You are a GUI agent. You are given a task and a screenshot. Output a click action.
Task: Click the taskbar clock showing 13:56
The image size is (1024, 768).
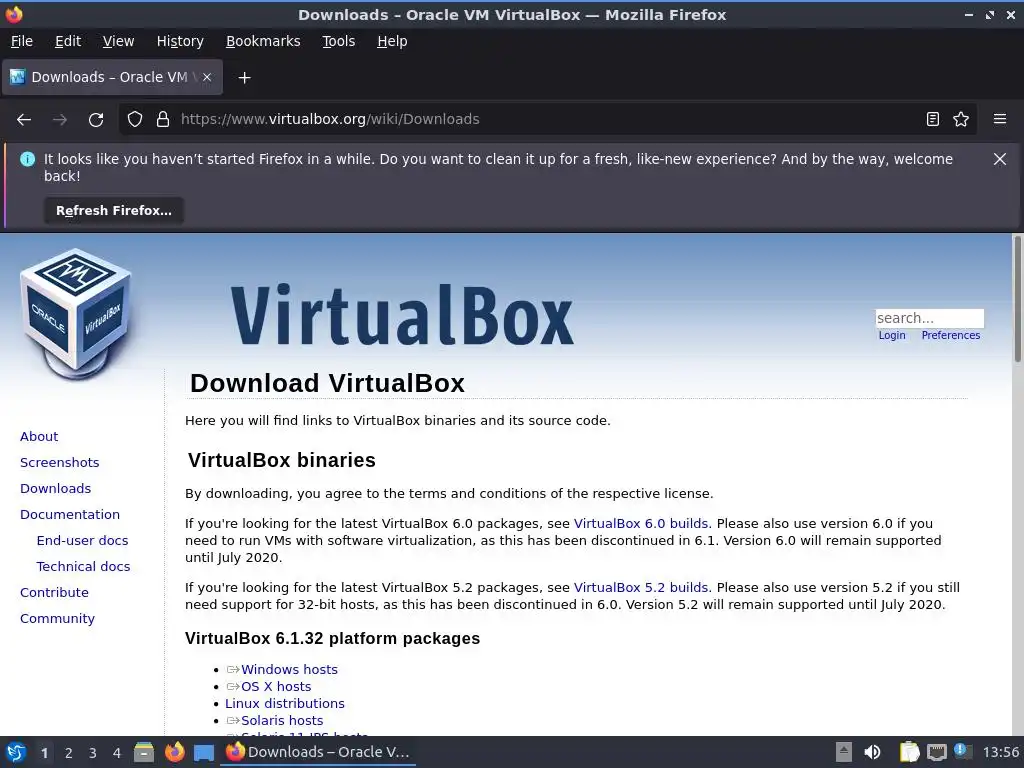(1000, 752)
